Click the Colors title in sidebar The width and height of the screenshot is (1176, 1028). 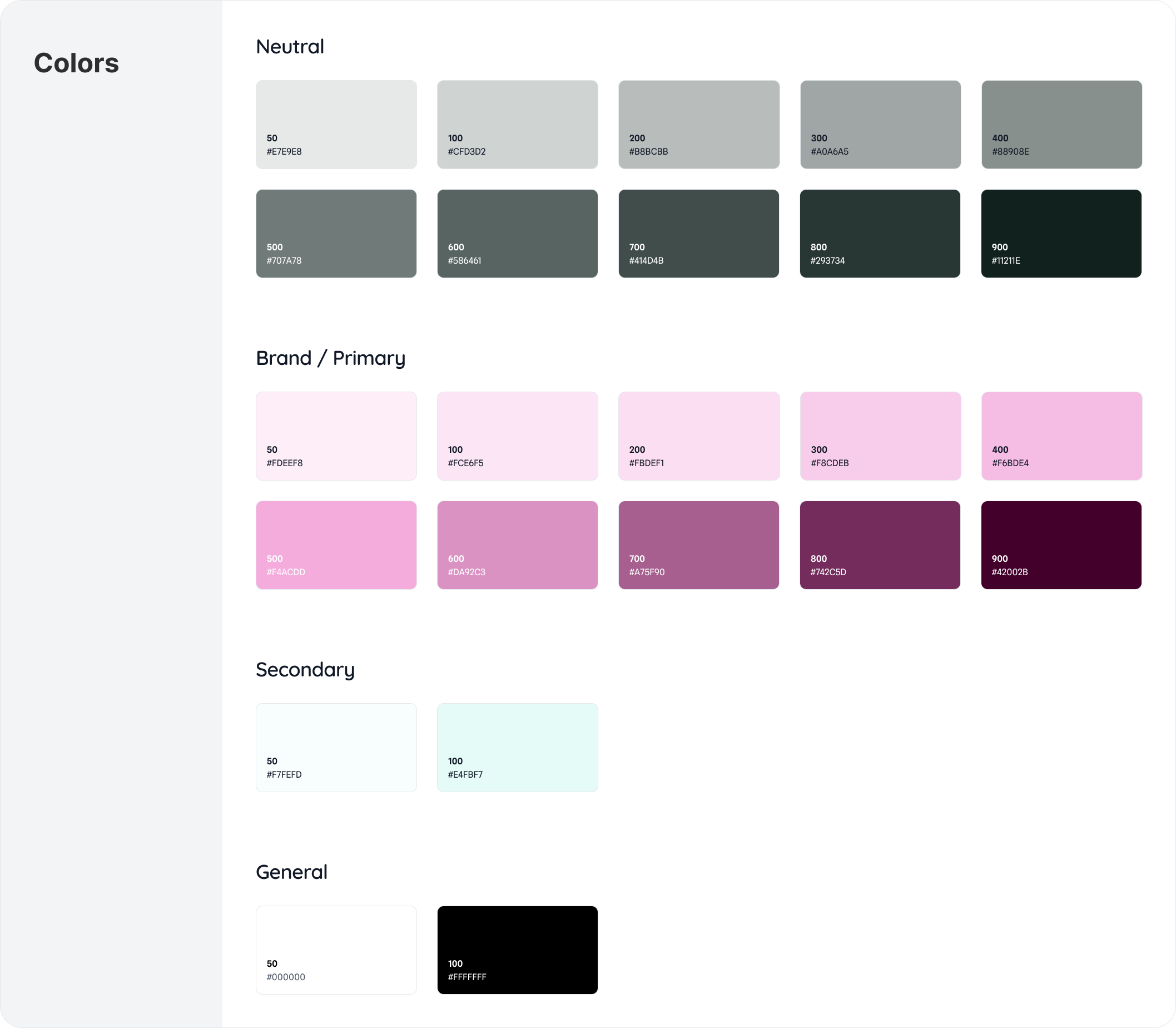pyautogui.click(x=76, y=63)
